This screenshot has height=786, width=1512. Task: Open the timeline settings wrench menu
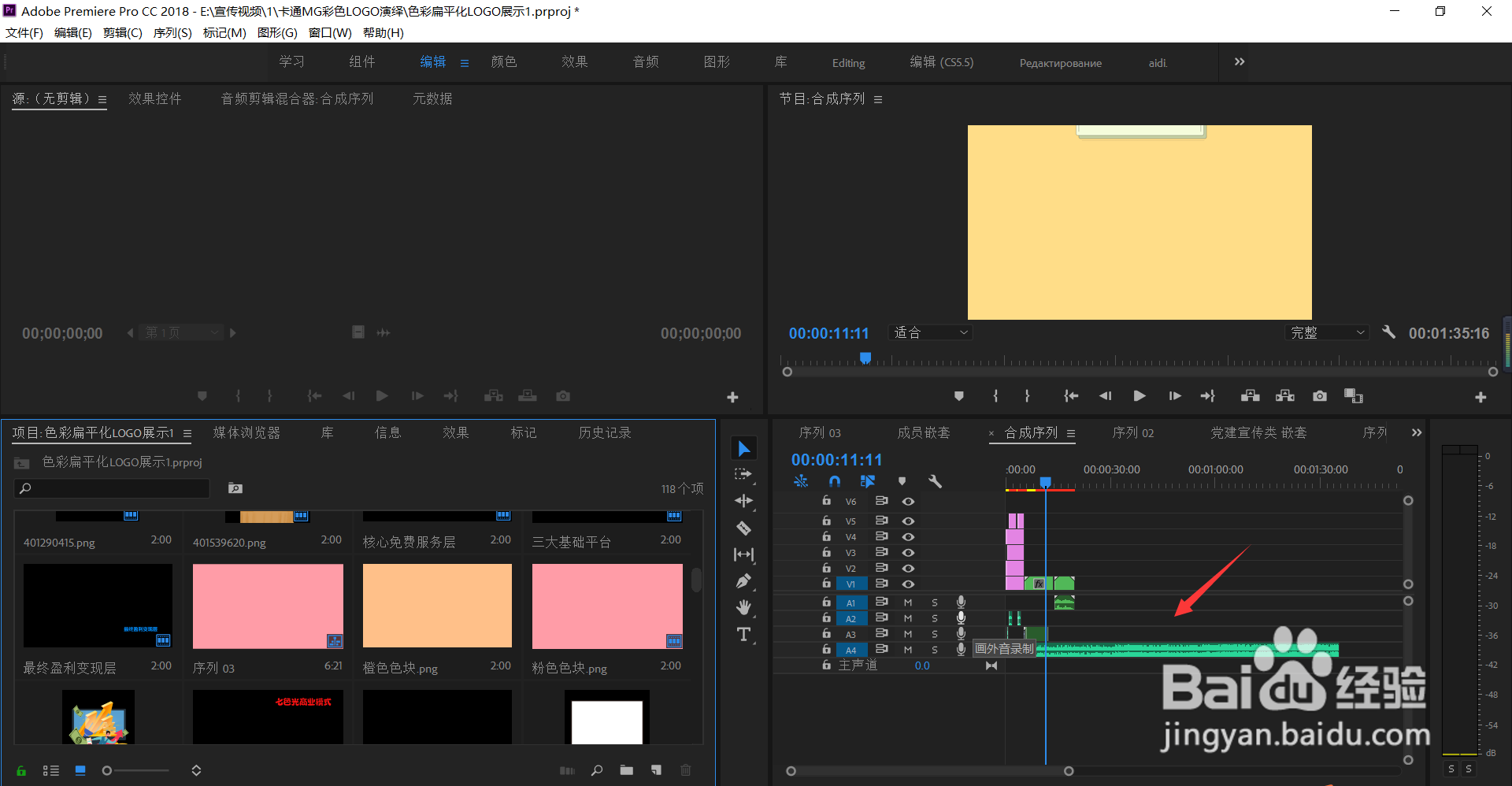935,480
